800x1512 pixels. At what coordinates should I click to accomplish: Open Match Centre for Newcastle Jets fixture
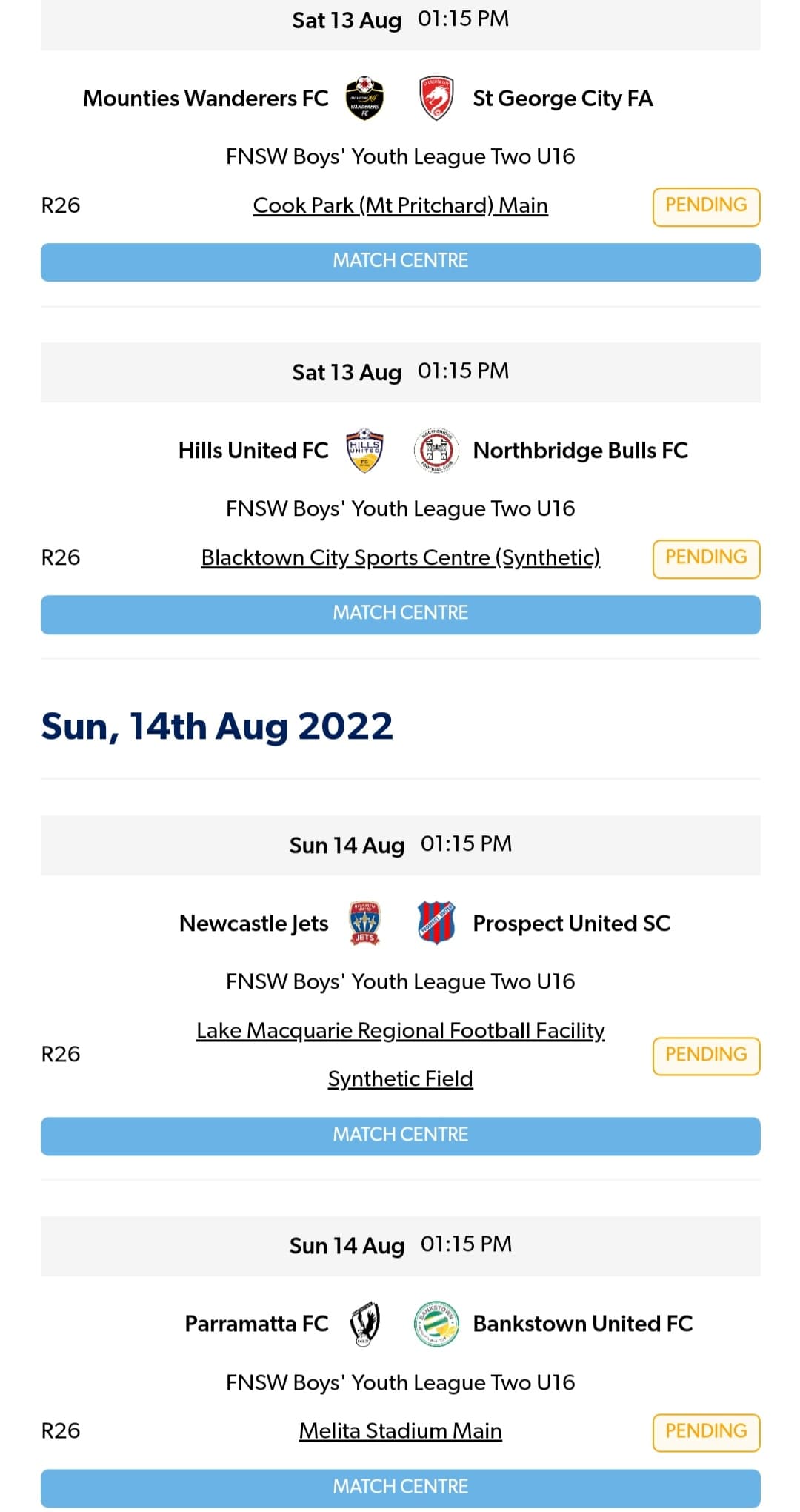click(x=400, y=1135)
